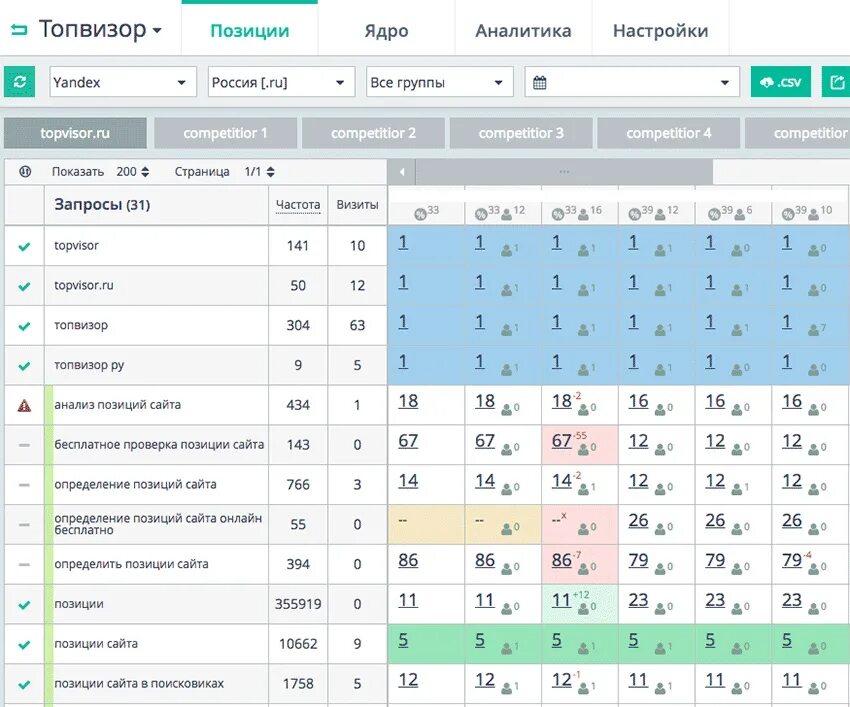Toggle the checkmark beside позиции сайта
Viewport: 850px width, 707px height.
pyautogui.click(x=24, y=644)
